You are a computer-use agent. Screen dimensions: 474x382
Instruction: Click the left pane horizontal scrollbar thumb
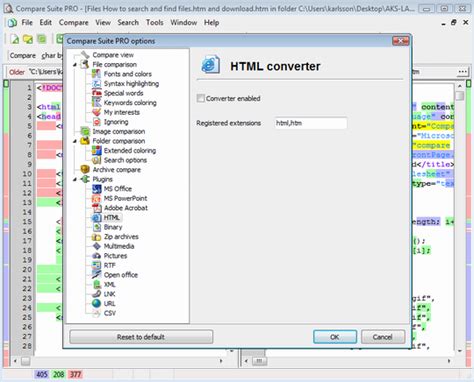pos(26,361)
